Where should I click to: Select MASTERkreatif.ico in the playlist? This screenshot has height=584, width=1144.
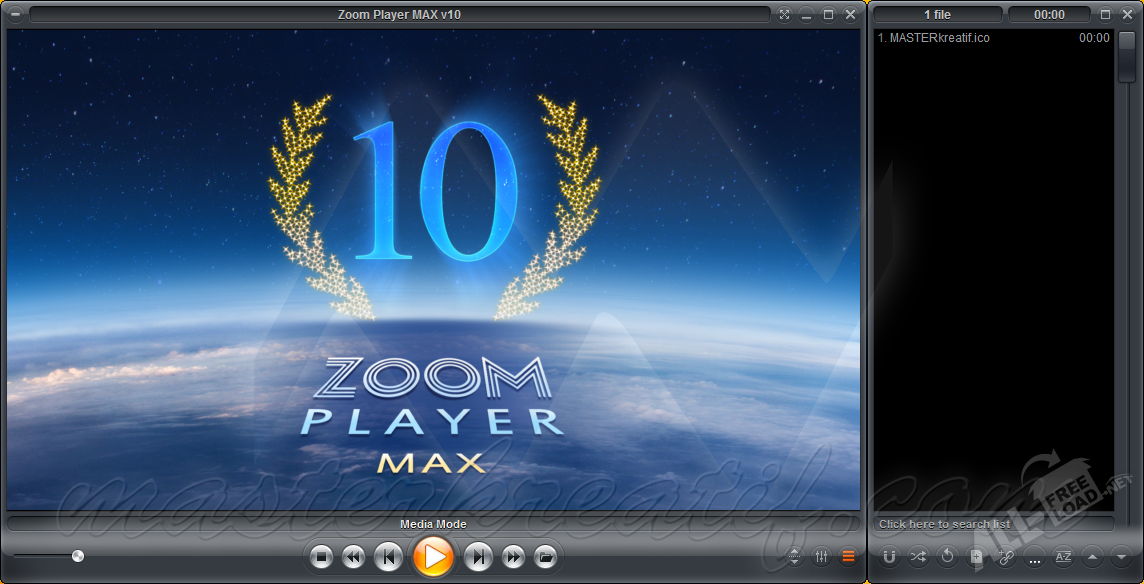click(x=935, y=38)
